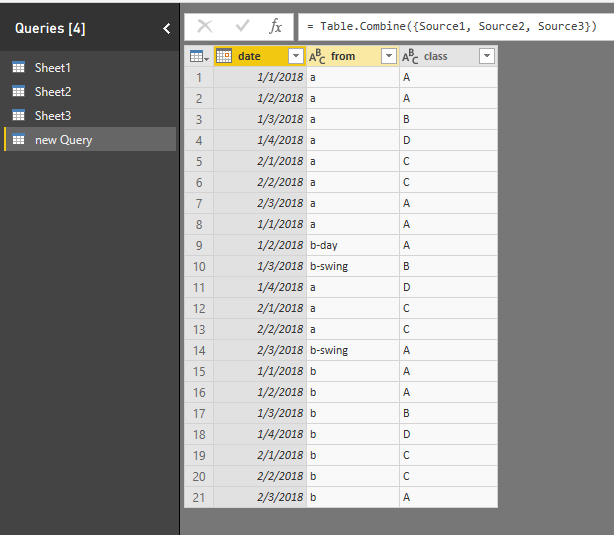The height and width of the screenshot is (535, 614).
Task: Click the 2/3/2018 date in row 7
Action: 260,203
